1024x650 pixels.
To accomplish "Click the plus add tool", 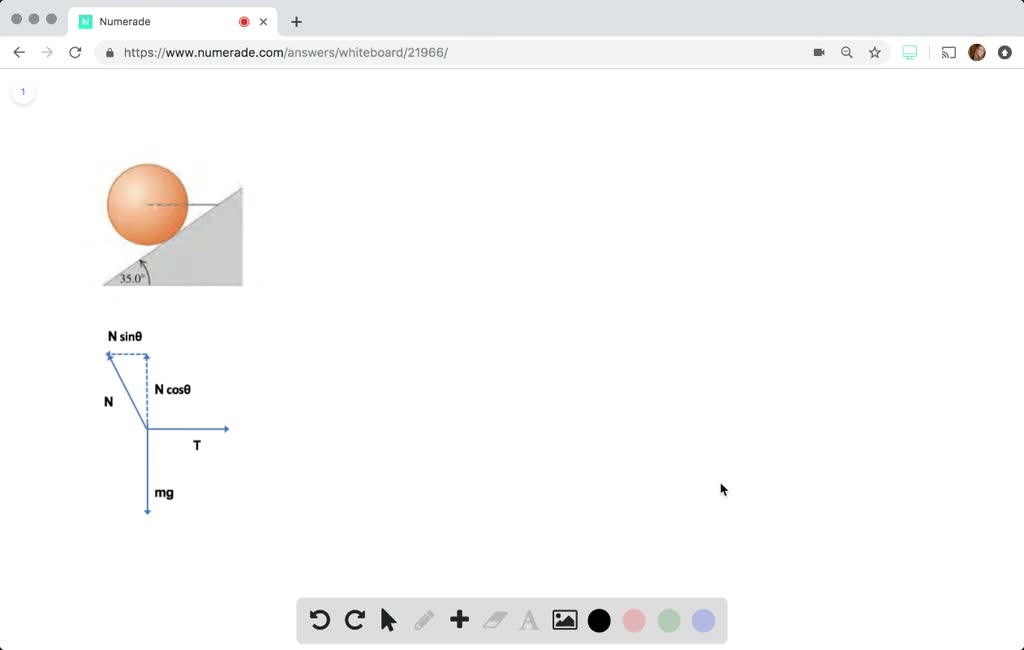I will point(460,619).
